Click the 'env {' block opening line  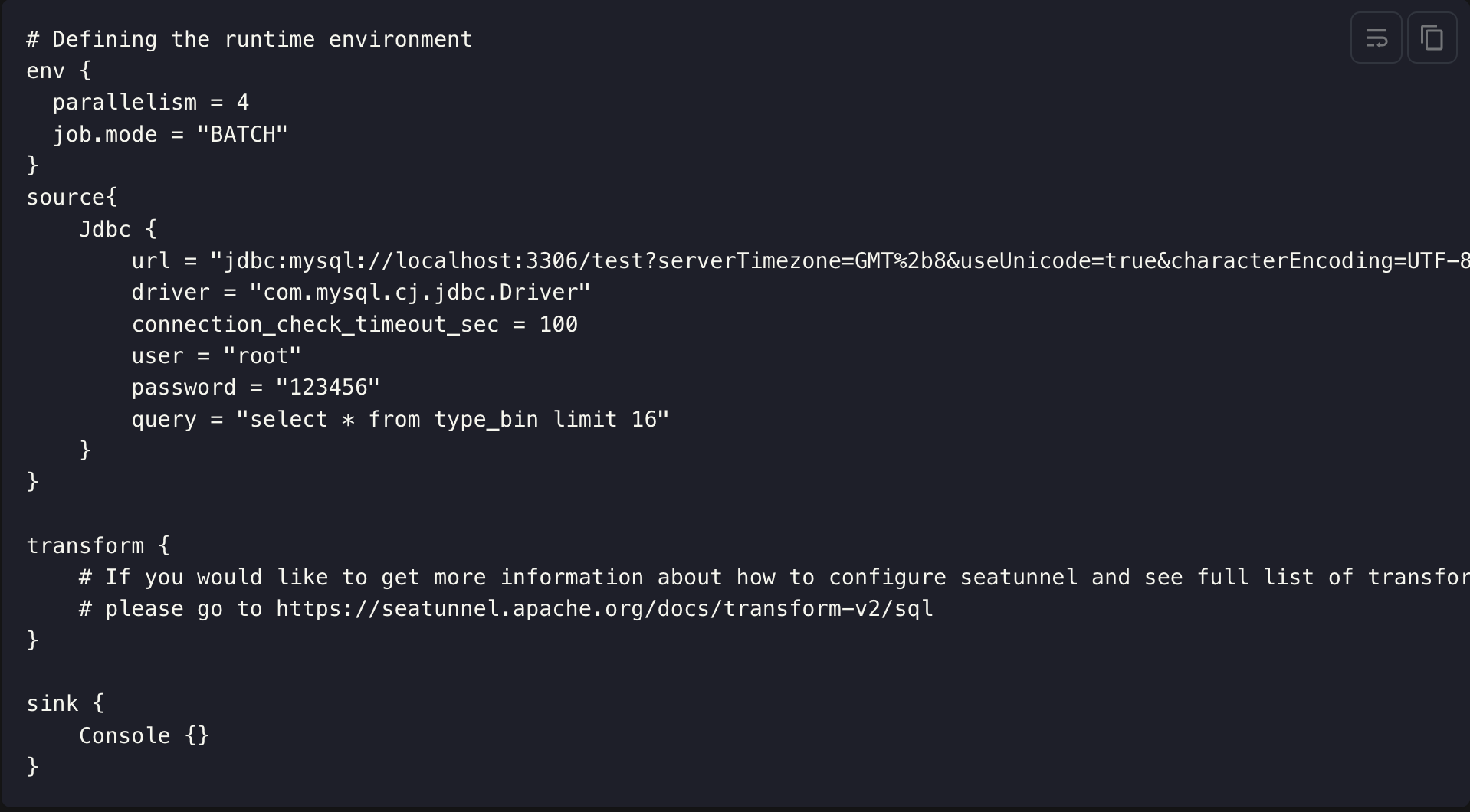tap(59, 71)
